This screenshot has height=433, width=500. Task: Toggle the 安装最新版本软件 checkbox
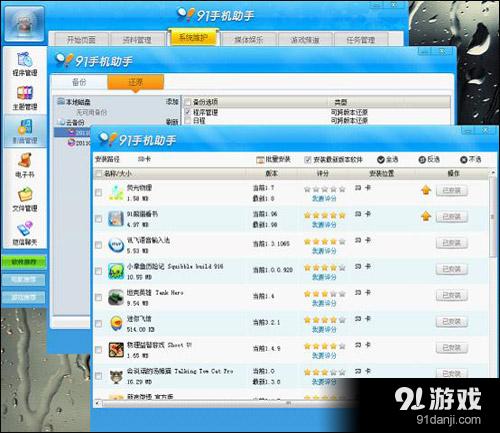pos(307,160)
